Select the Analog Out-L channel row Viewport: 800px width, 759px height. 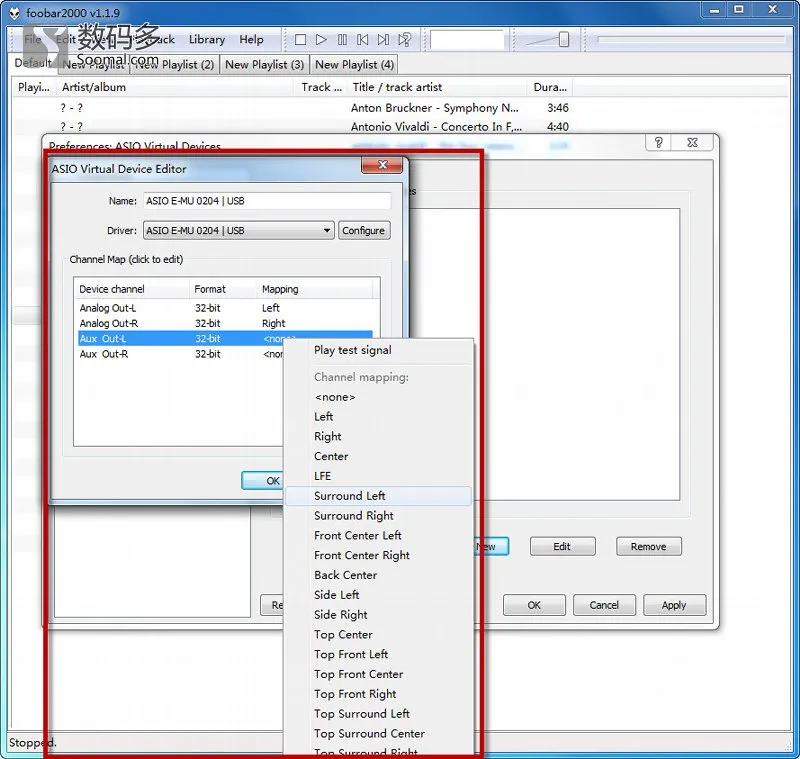[226, 308]
